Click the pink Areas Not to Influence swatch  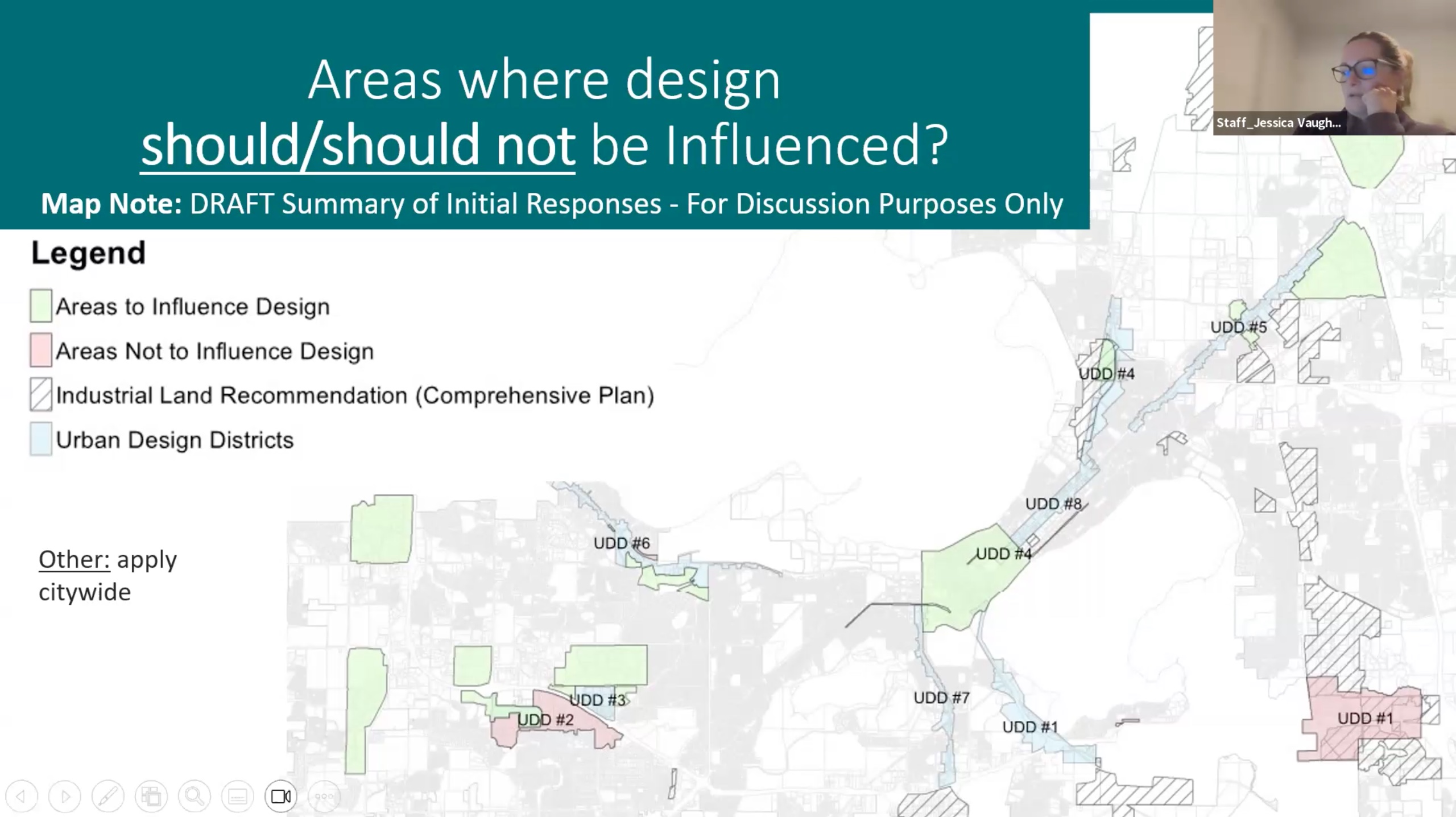pos(41,350)
